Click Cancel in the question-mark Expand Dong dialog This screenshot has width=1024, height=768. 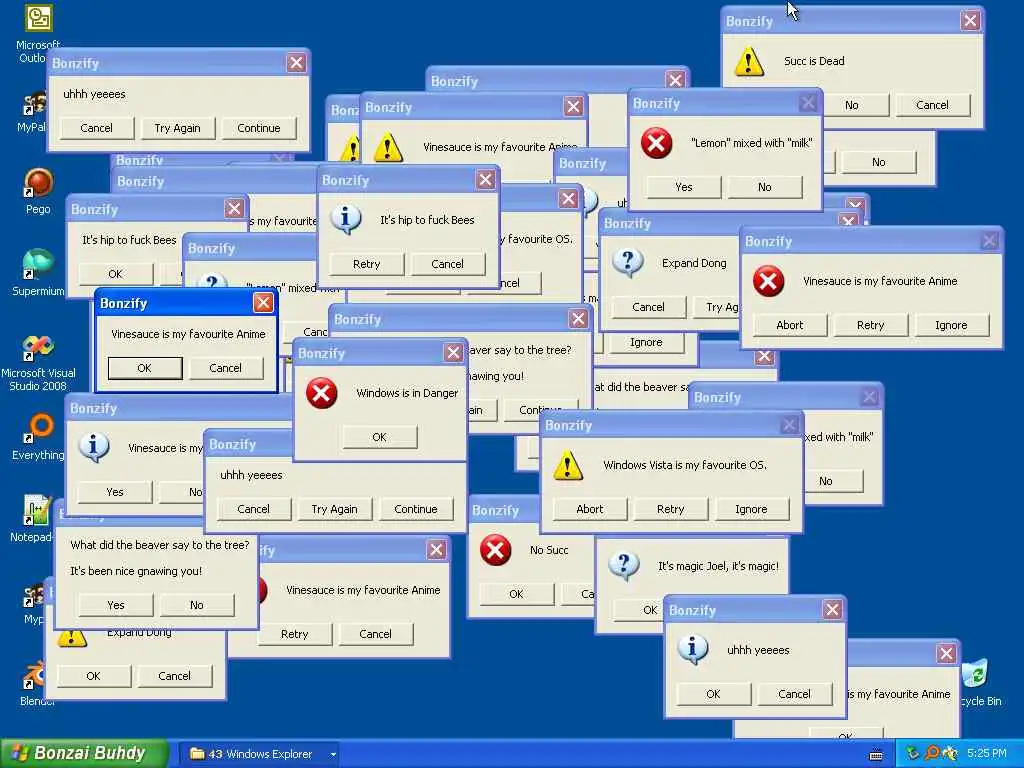pyautogui.click(x=648, y=307)
